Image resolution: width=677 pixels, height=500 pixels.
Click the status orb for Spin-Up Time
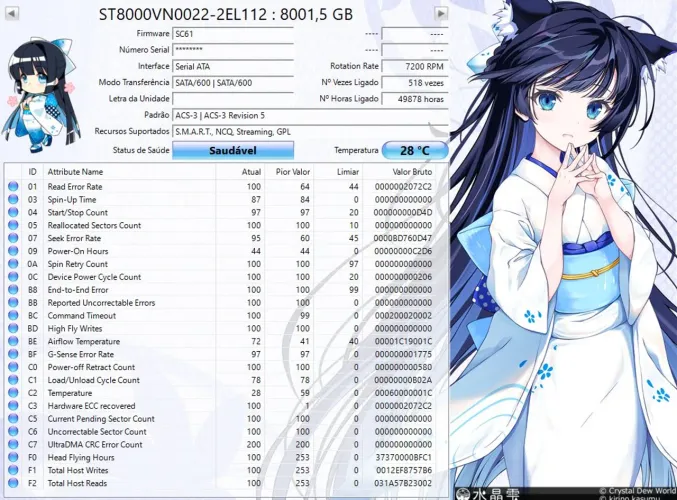click(13, 199)
